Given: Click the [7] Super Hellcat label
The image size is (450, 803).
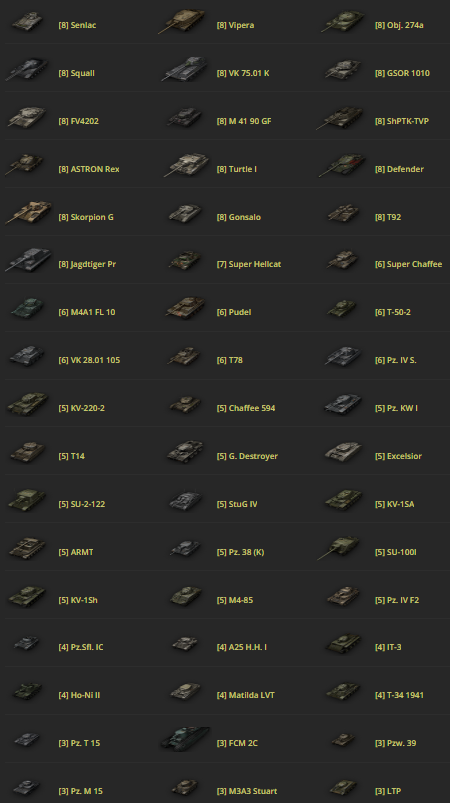Looking at the screenshot, I should tap(248, 264).
